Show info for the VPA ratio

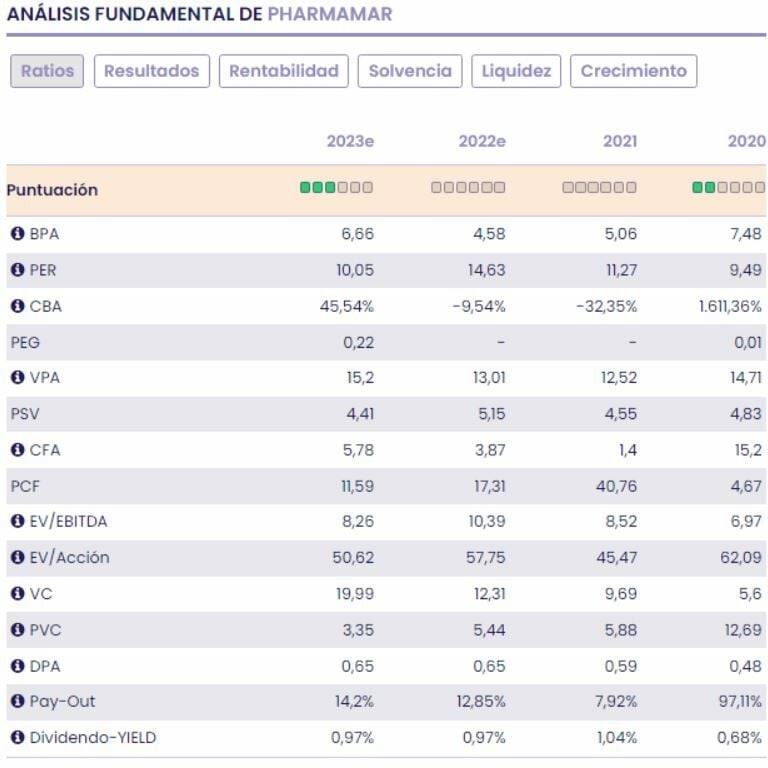(x=18, y=378)
